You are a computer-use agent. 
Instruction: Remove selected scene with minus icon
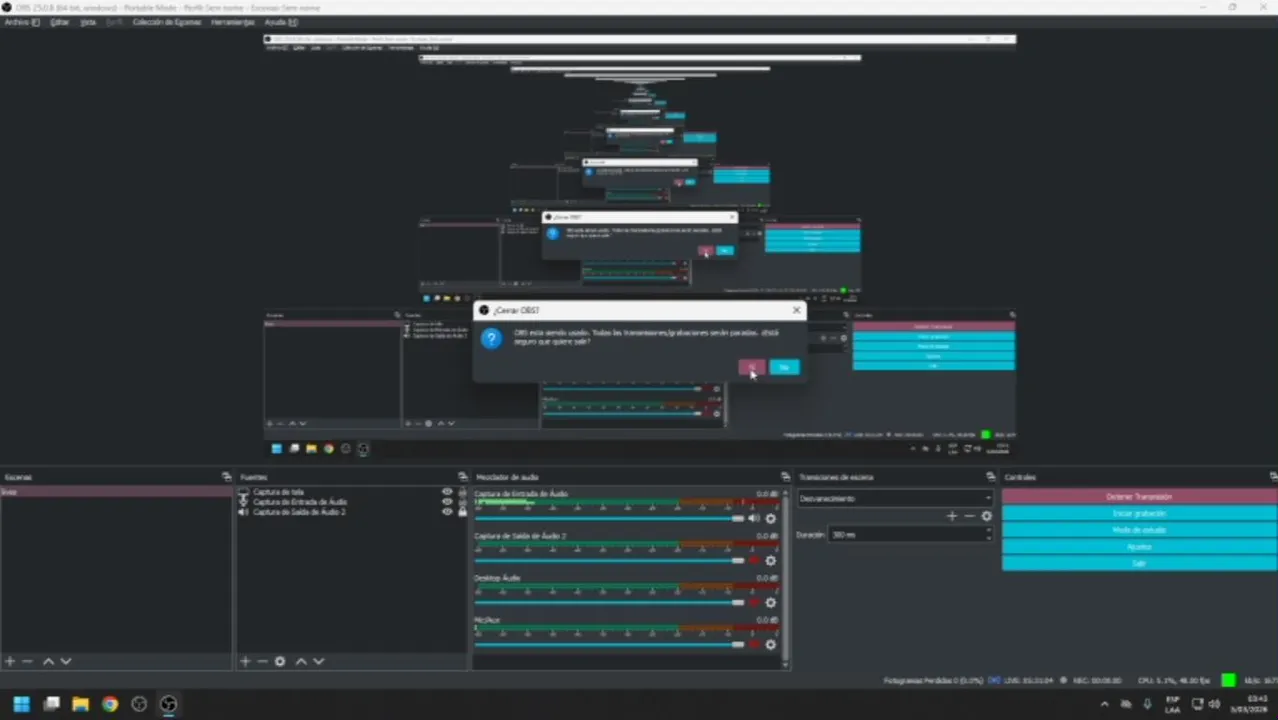(28, 661)
